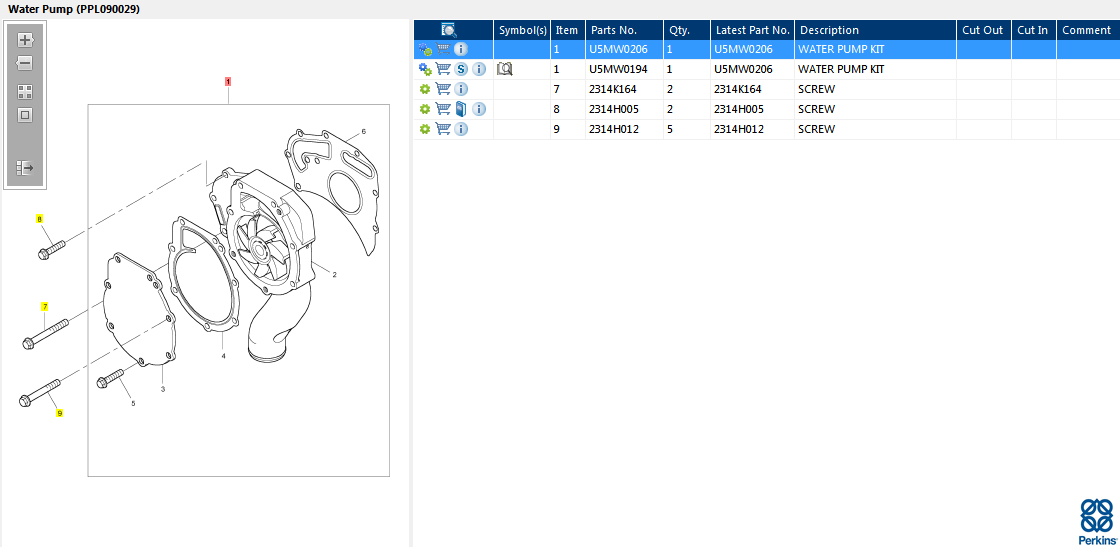Click green gear icon for 2314K164

pyautogui.click(x=425, y=89)
